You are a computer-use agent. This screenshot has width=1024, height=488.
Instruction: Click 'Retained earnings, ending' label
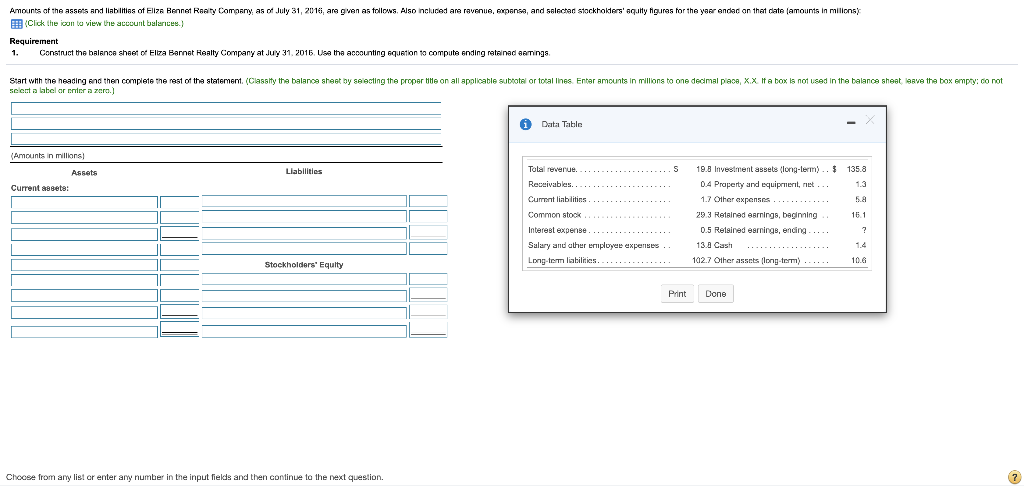pos(760,231)
